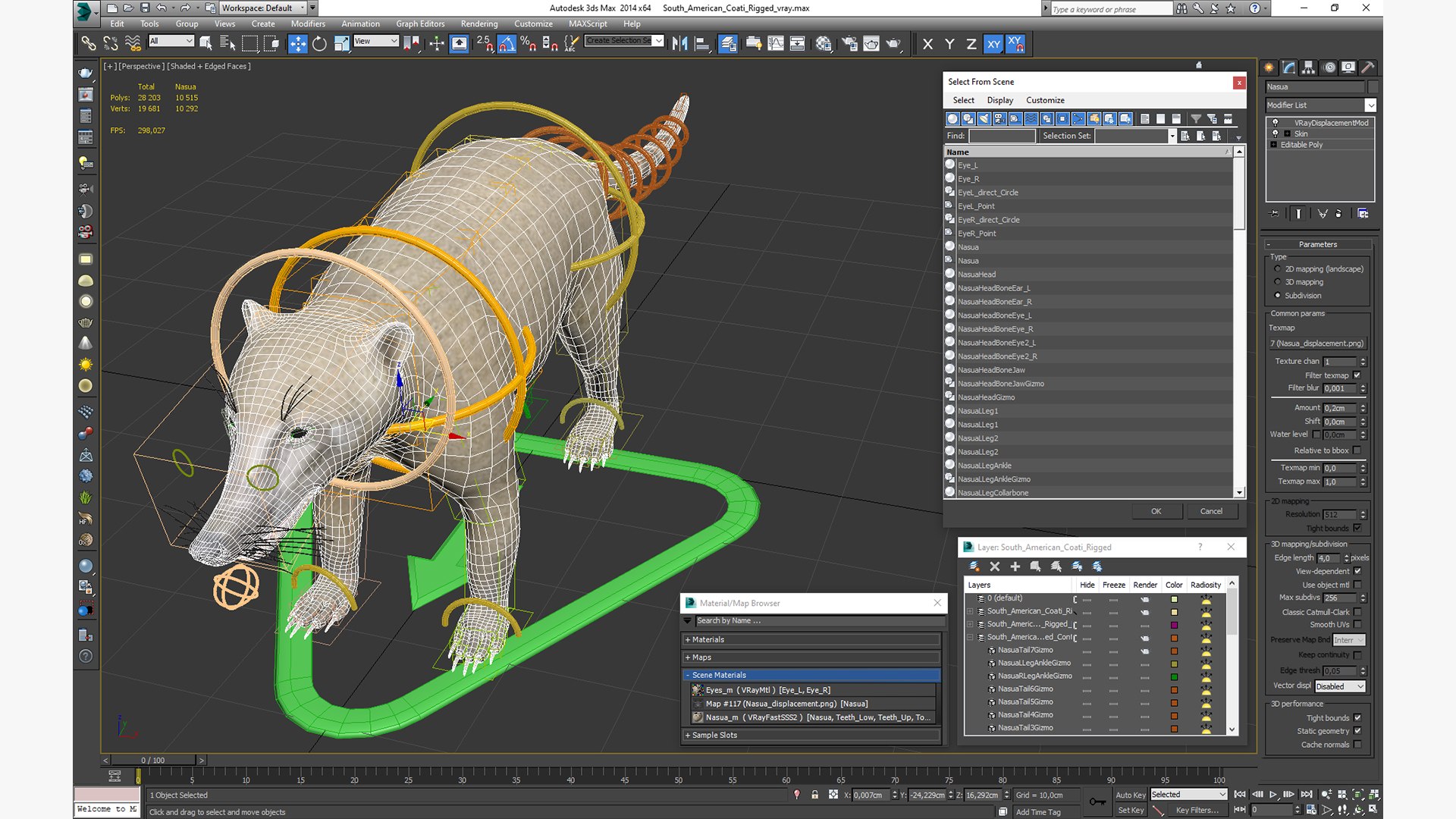
Task: Open the Modifiers menu
Action: click(x=308, y=24)
